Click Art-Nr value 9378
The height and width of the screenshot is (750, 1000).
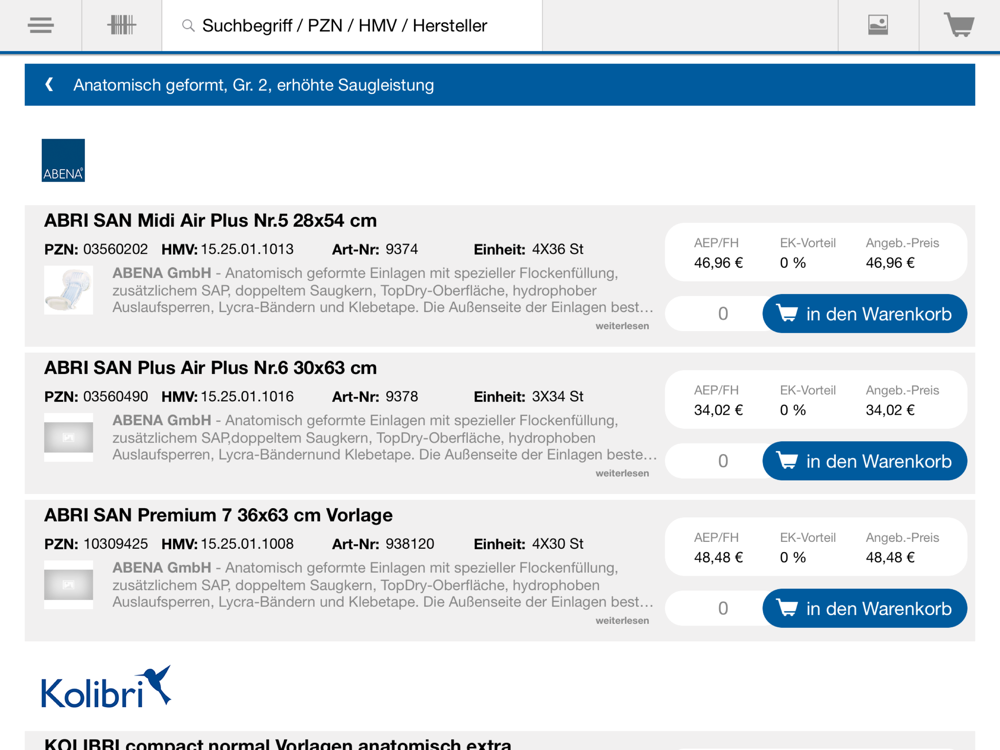coord(402,397)
